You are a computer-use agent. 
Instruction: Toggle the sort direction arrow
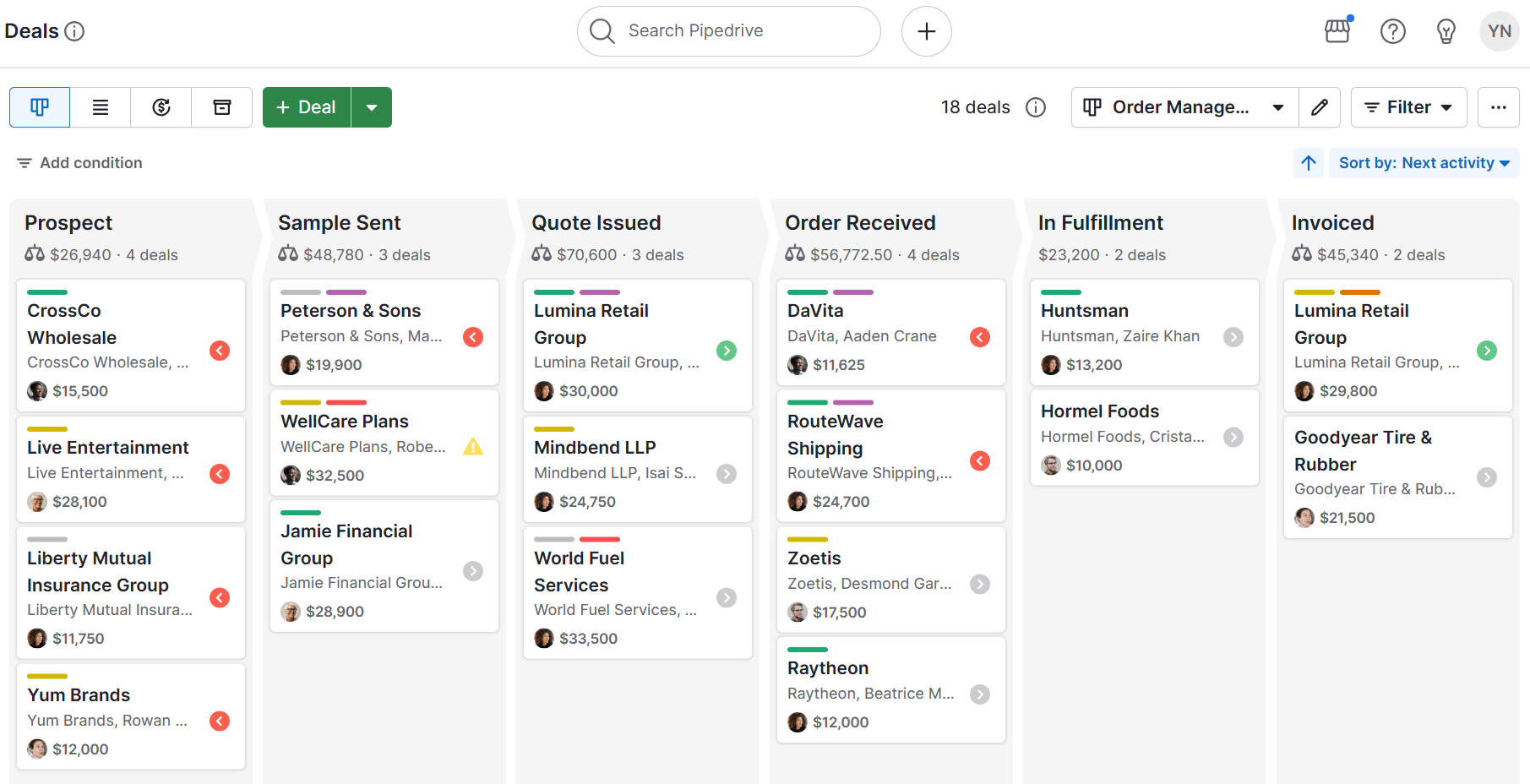click(x=1309, y=163)
